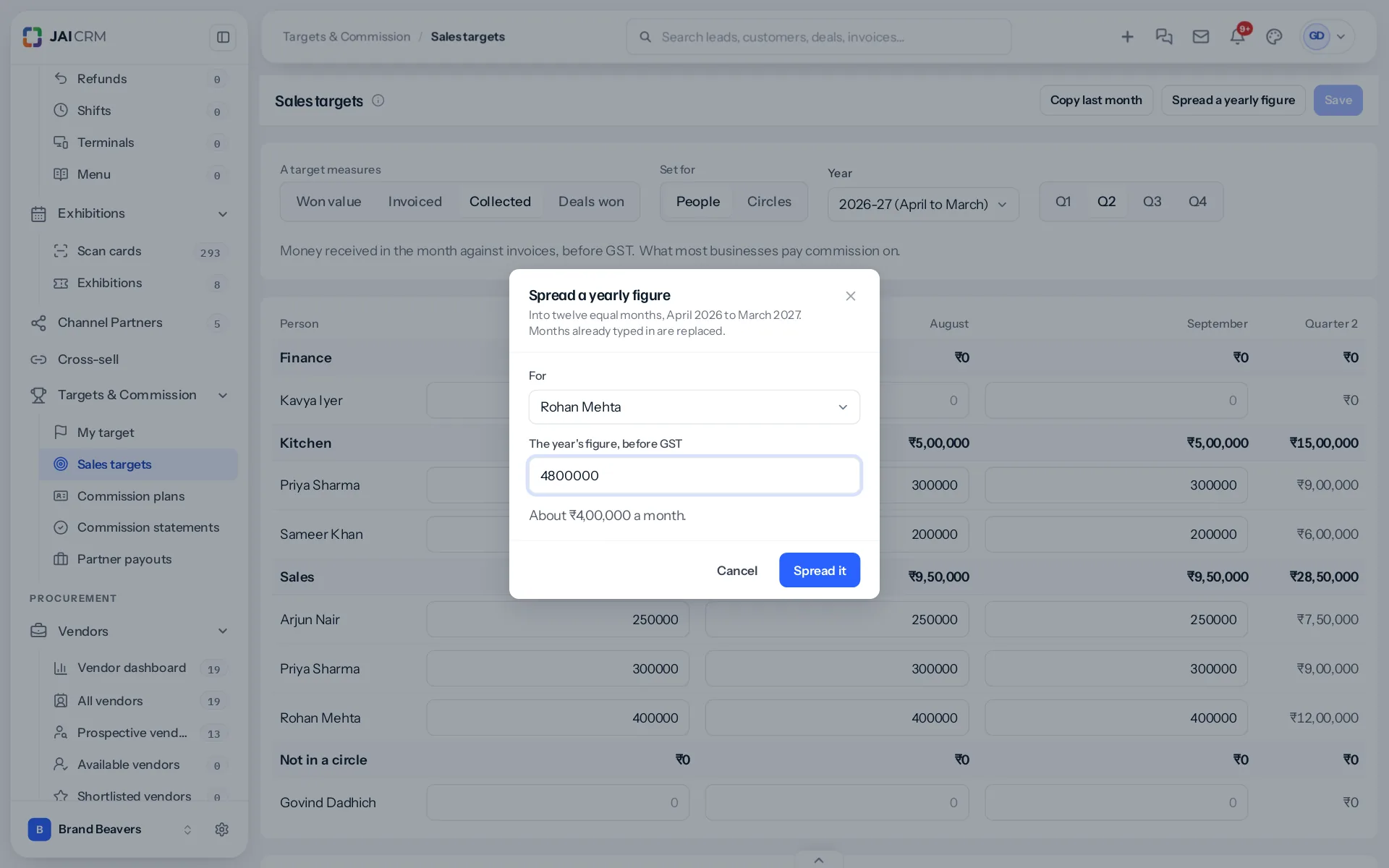Viewport: 1389px width, 868px height.
Task: Open Commission statements page
Action: click(138, 527)
